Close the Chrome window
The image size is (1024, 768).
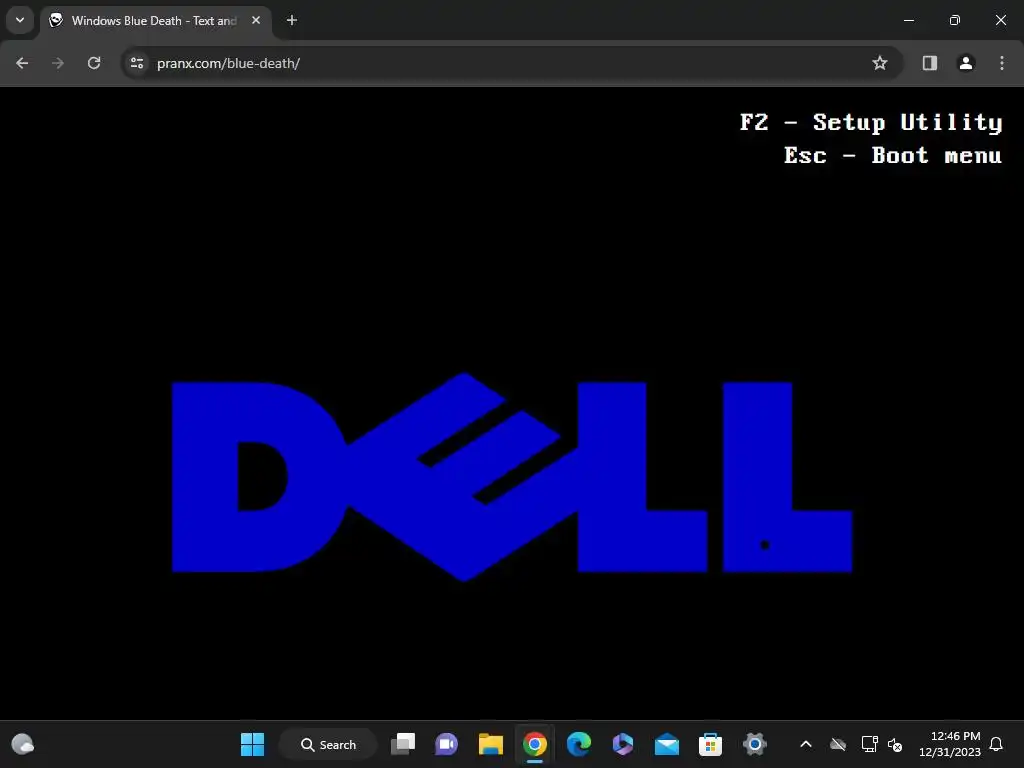coord(1000,20)
